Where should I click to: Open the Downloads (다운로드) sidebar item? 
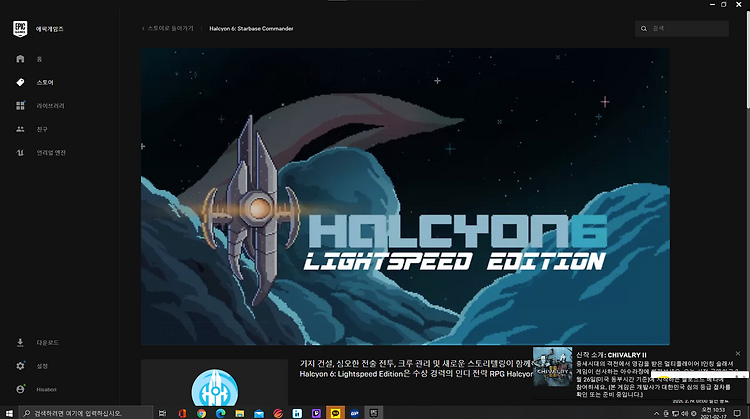(47, 342)
